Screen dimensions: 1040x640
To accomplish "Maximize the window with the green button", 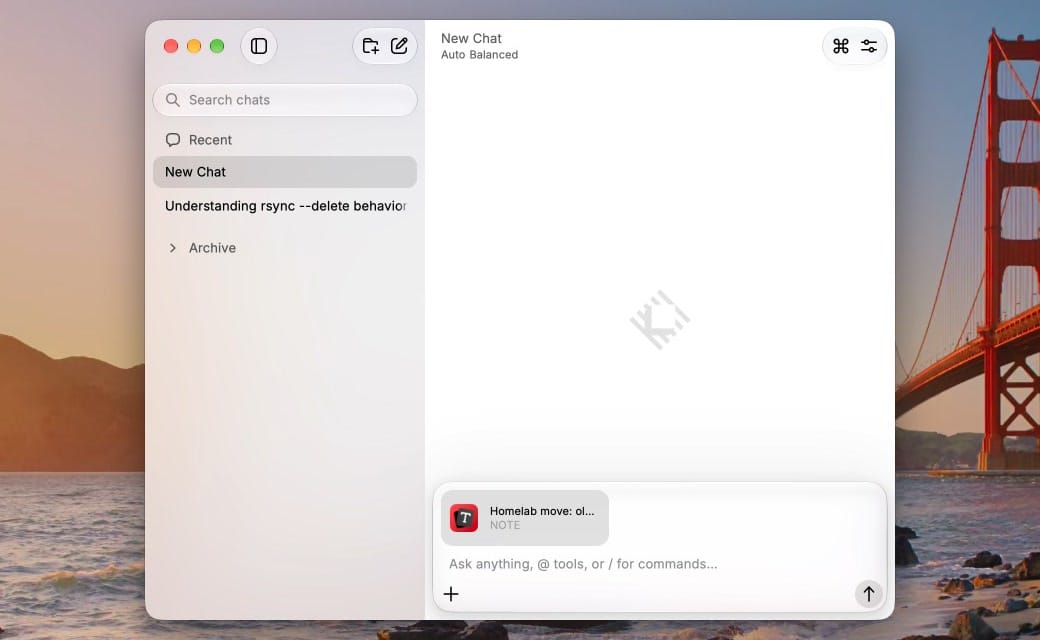I will click(217, 46).
